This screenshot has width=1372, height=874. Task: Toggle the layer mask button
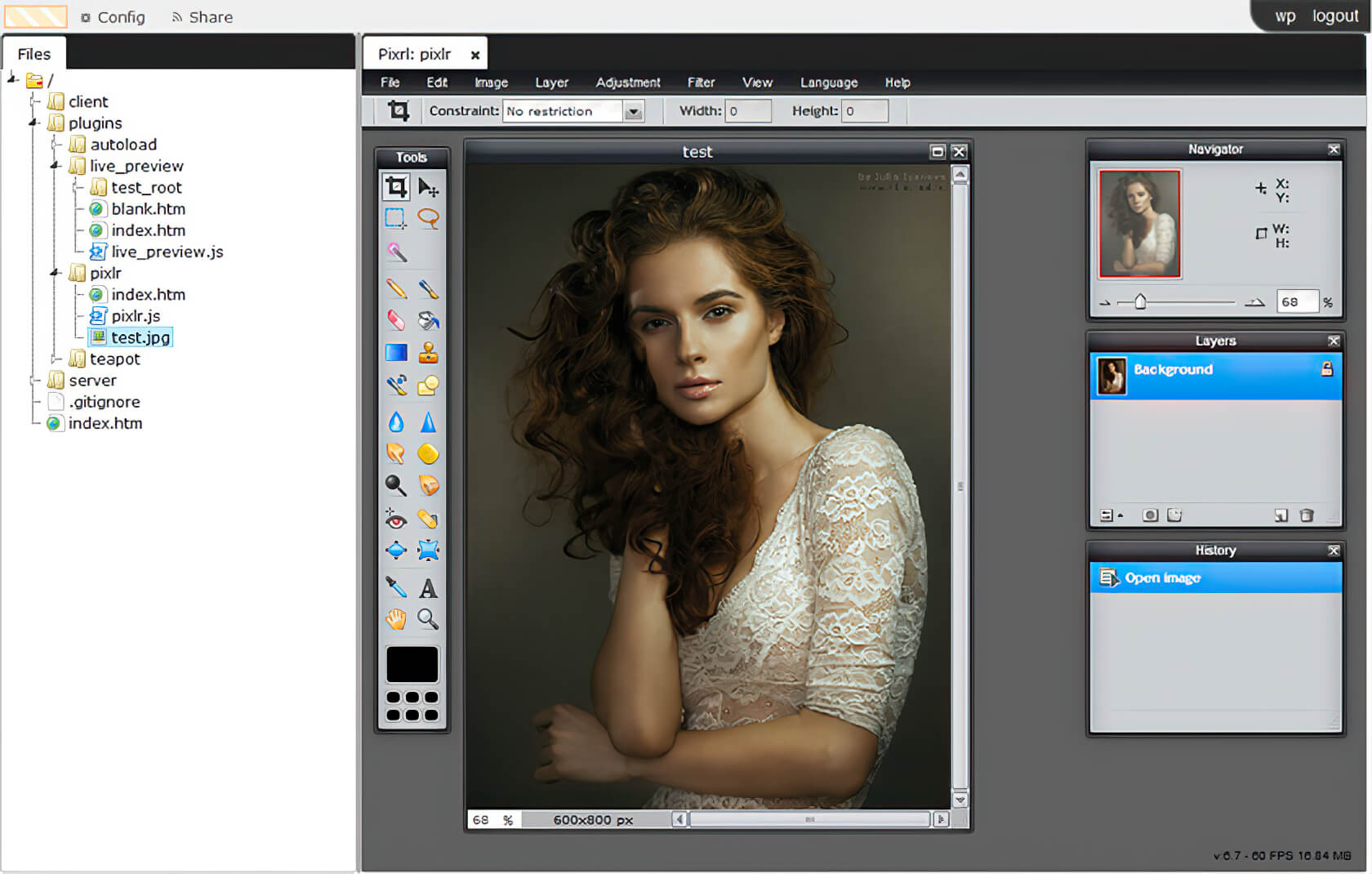1150,515
